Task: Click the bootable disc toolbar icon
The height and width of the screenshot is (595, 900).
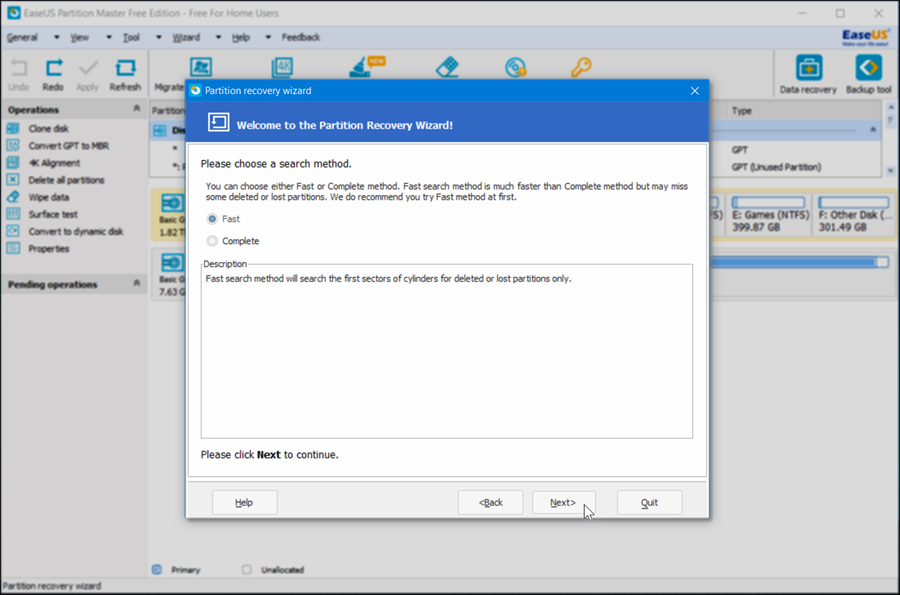Action: point(515,67)
